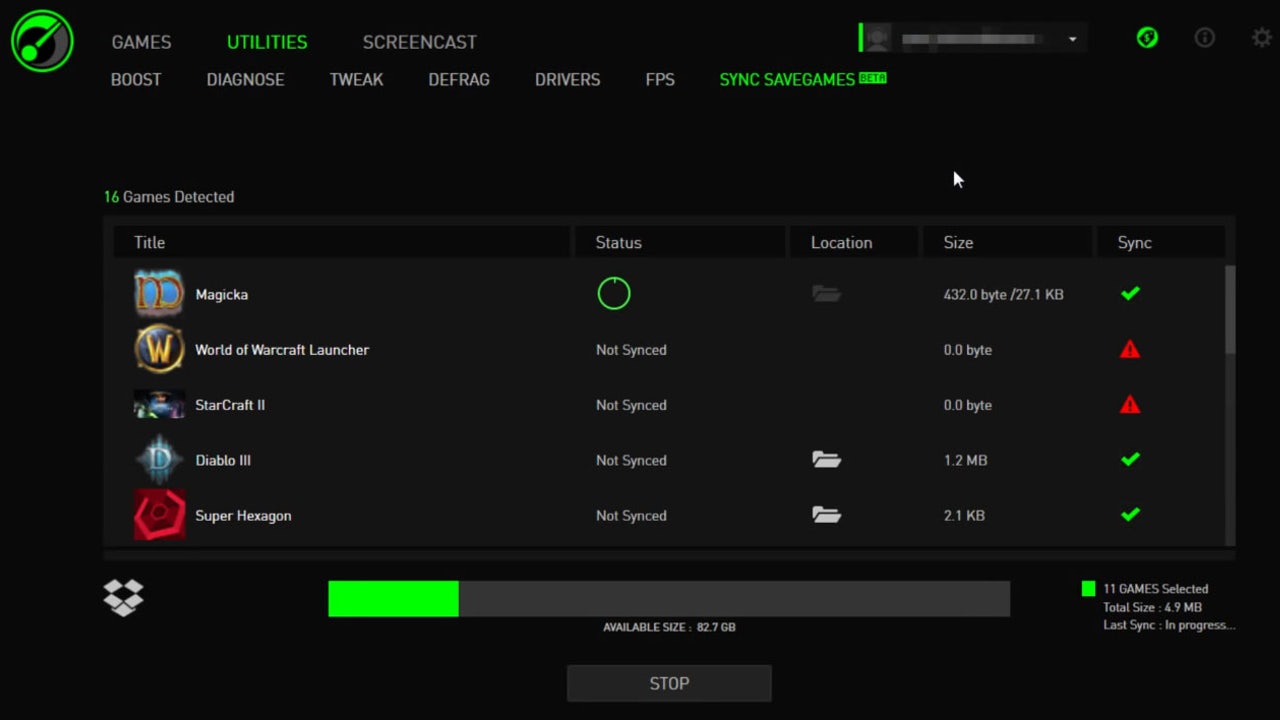Sort by Location column header

coord(854,242)
